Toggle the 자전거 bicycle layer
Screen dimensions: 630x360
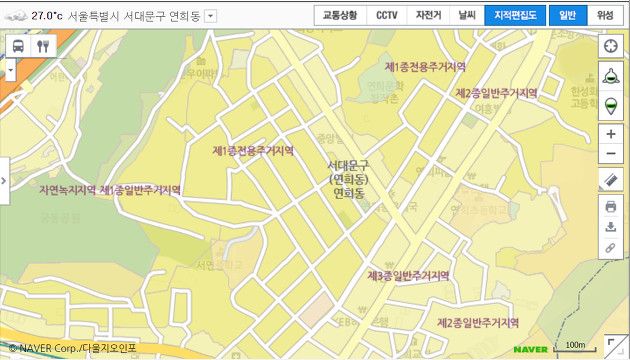coord(428,15)
